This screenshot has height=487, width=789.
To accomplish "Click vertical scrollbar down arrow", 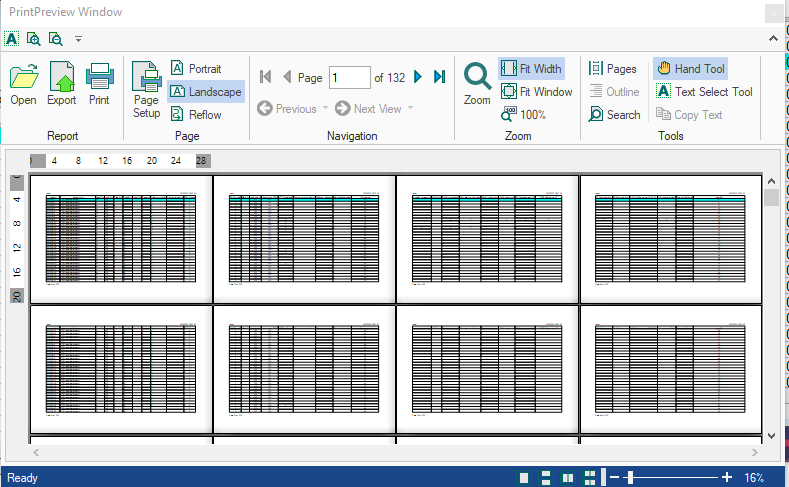I will coord(771,436).
